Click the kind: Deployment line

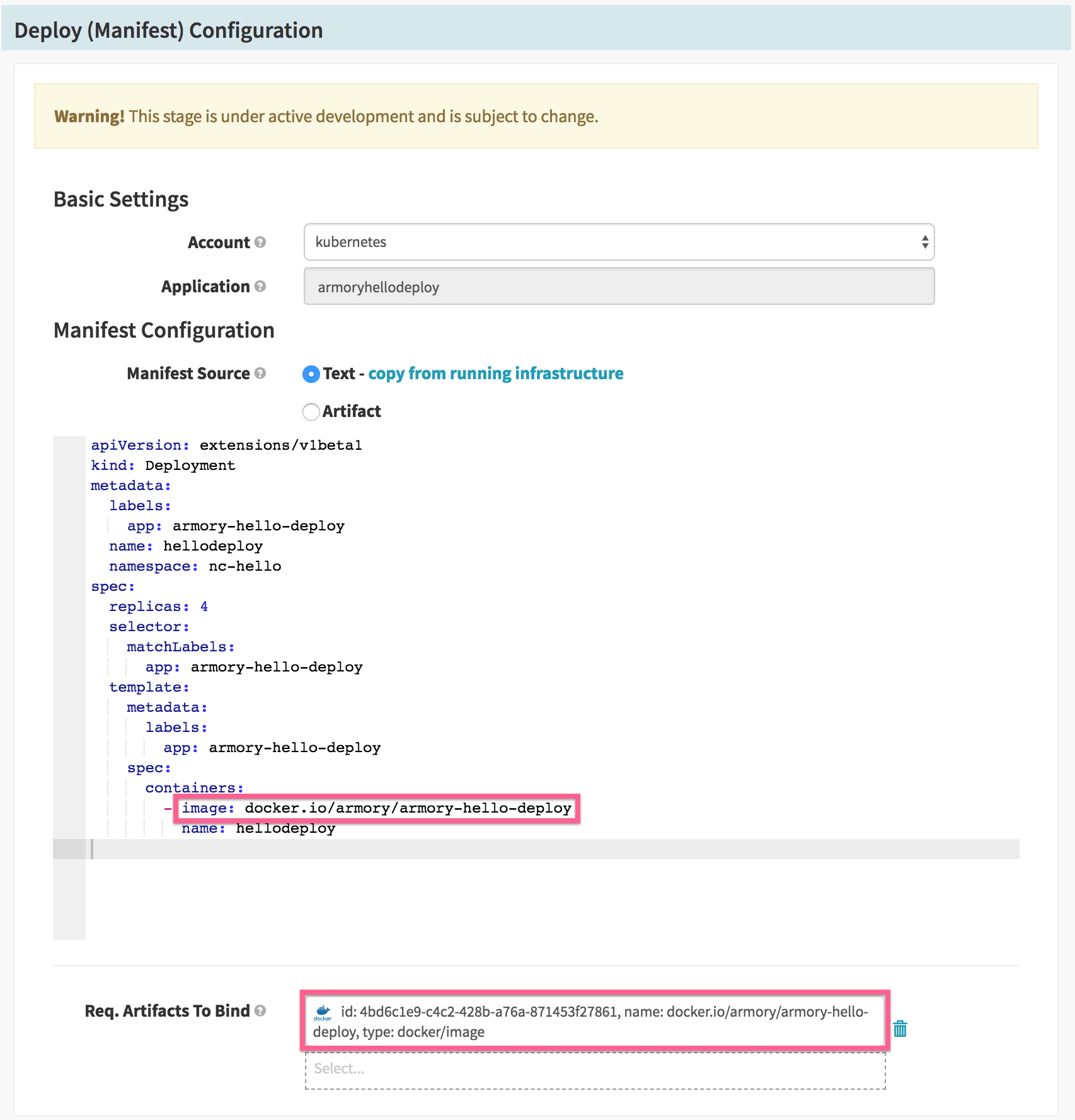(163, 466)
